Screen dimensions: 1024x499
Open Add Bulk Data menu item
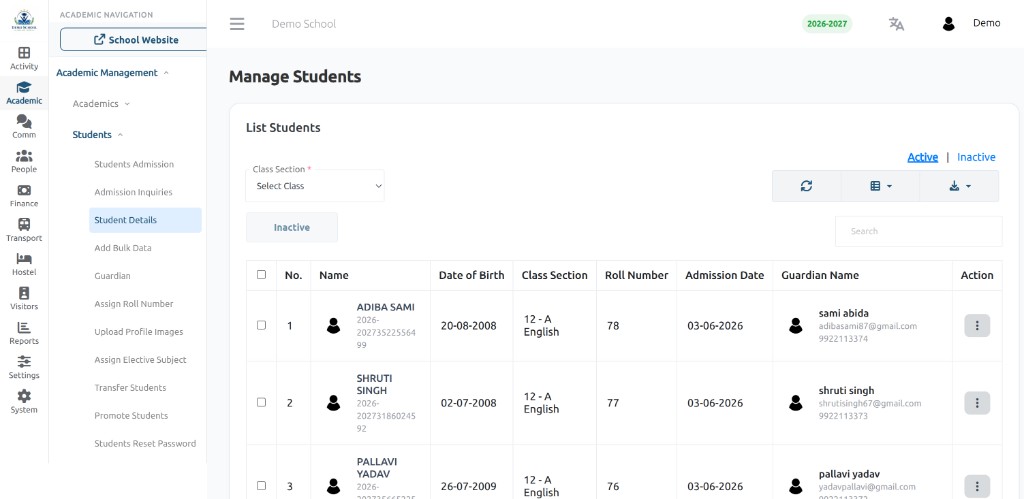point(123,248)
